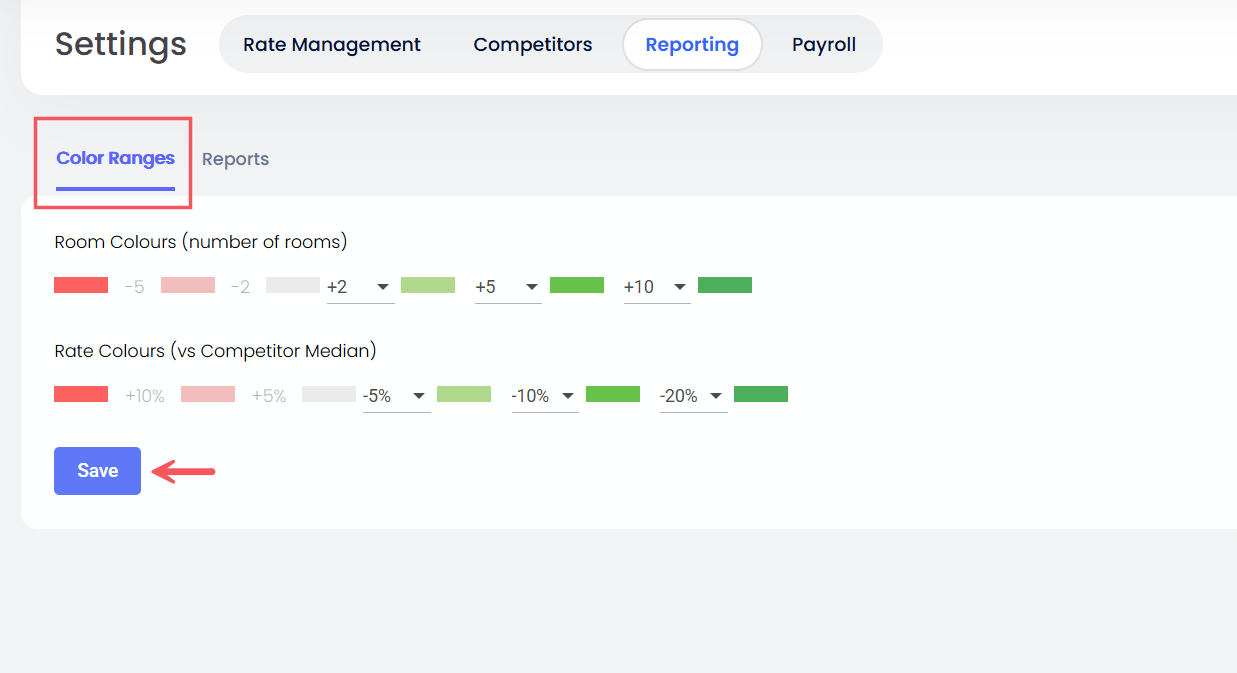Image resolution: width=1237 pixels, height=673 pixels.
Task: Open the -20% rate dropdown
Action: coord(693,396)
